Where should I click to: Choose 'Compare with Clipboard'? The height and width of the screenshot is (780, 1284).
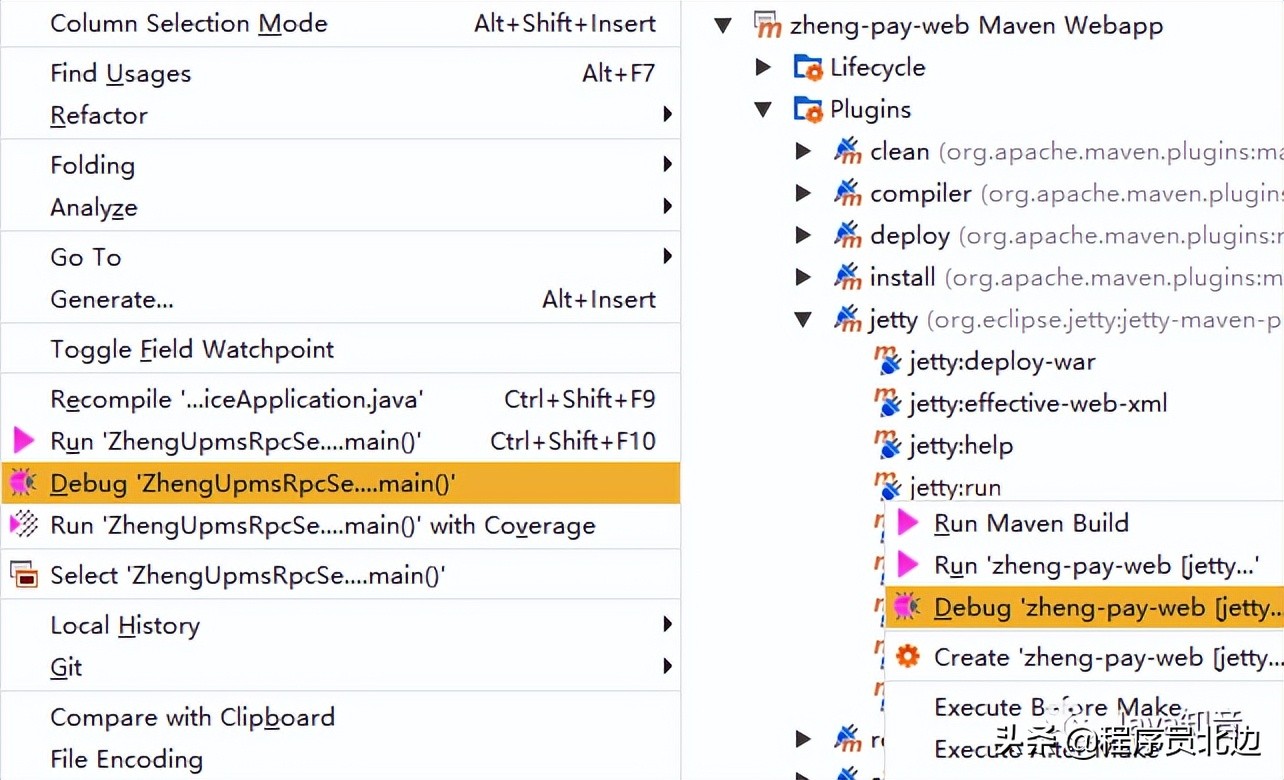(x=192, y=717)
